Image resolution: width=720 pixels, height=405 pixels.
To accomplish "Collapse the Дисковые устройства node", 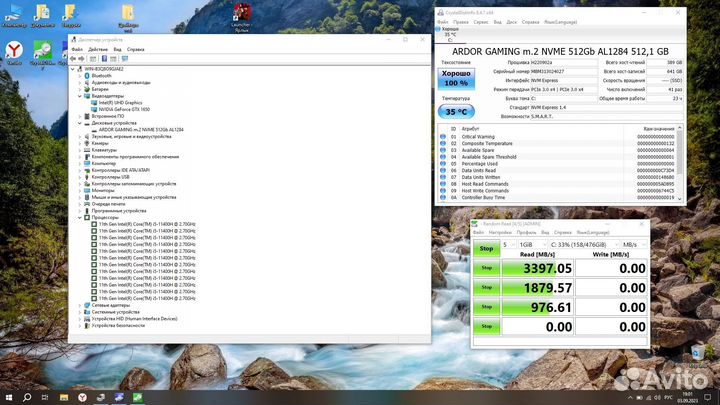I will coord(79,123).
